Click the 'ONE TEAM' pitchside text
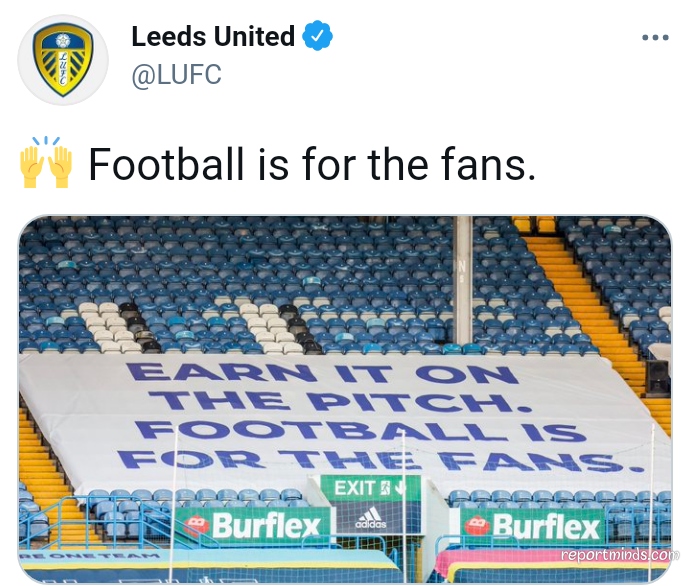The height and width of the screenshot is (586, 699). [89, 556]
